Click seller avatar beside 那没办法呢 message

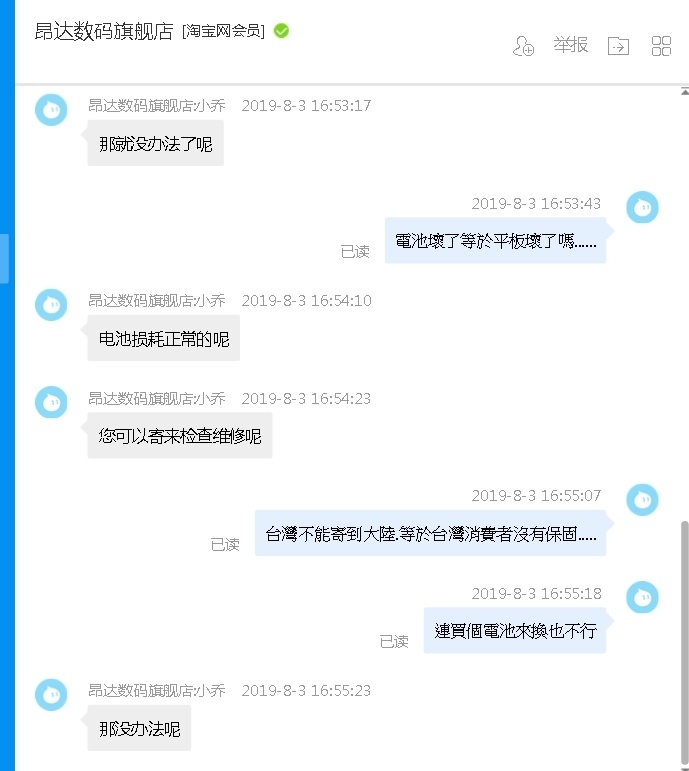(51, 695)
